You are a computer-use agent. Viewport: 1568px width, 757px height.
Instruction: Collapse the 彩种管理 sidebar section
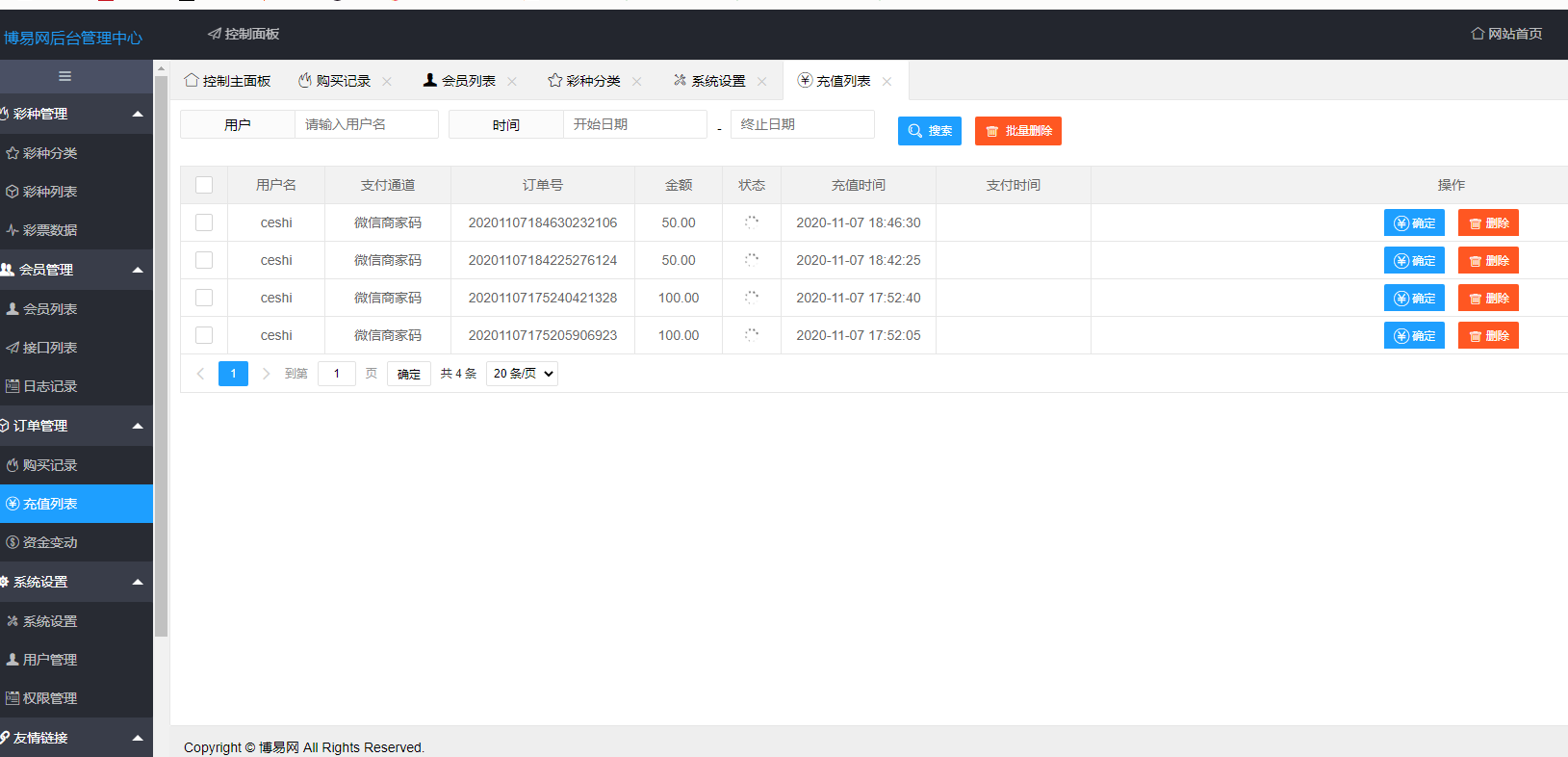pos(138,114)
